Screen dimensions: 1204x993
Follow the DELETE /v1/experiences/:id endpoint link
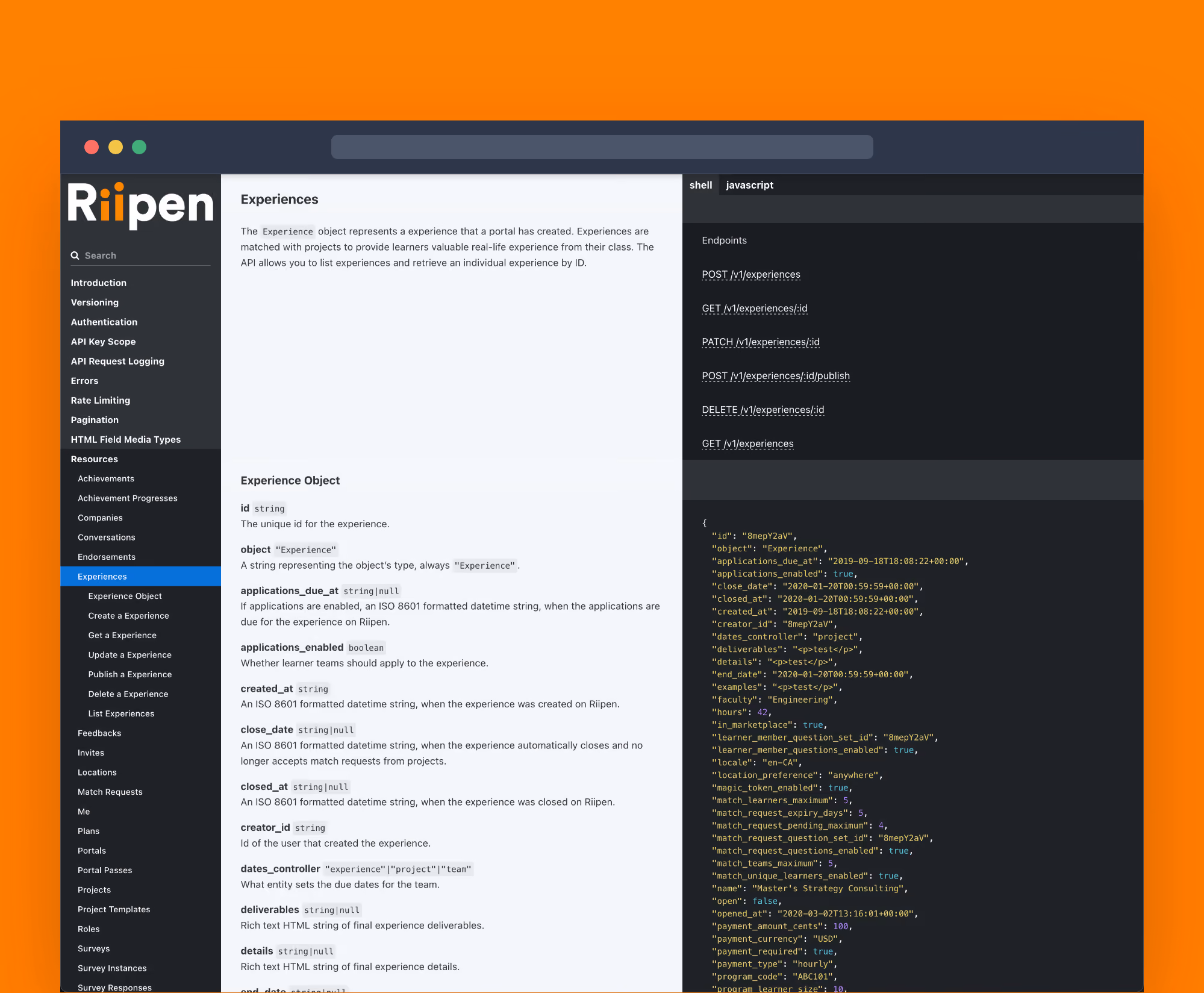[x=763, y=410]
